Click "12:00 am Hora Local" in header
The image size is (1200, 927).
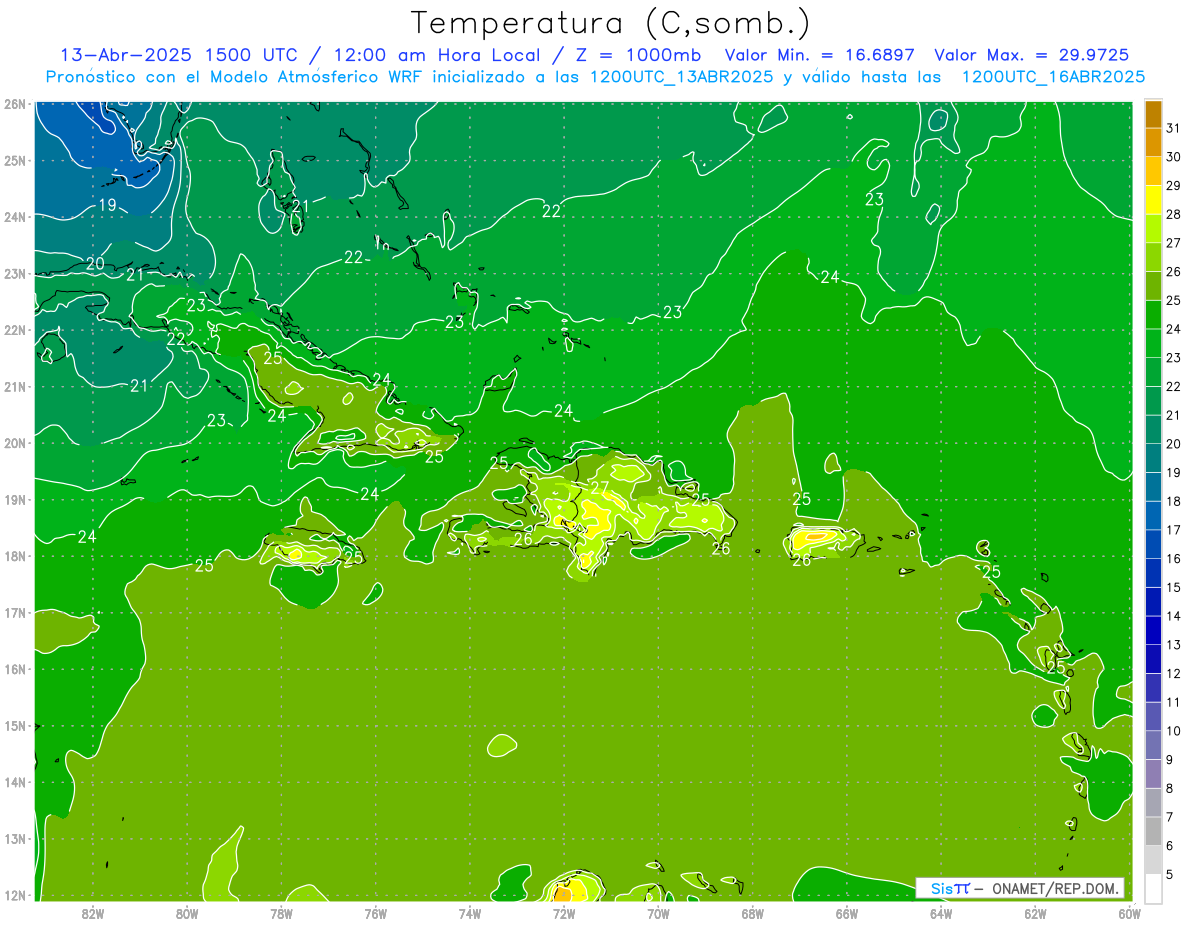coord(436,55)
